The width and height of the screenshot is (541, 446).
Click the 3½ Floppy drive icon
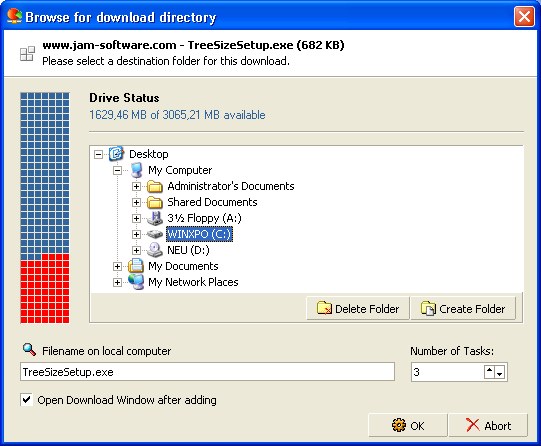[155, 218]
